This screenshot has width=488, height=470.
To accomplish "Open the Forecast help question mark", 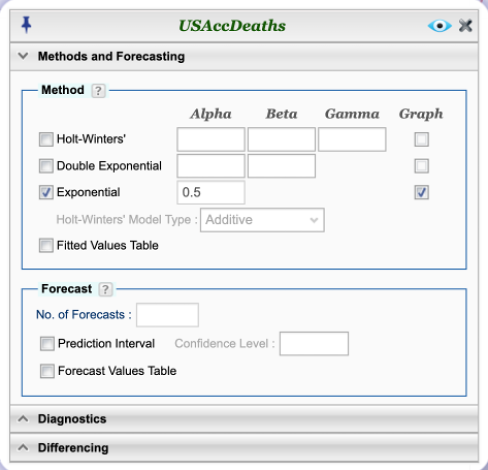I will [105, 289].
